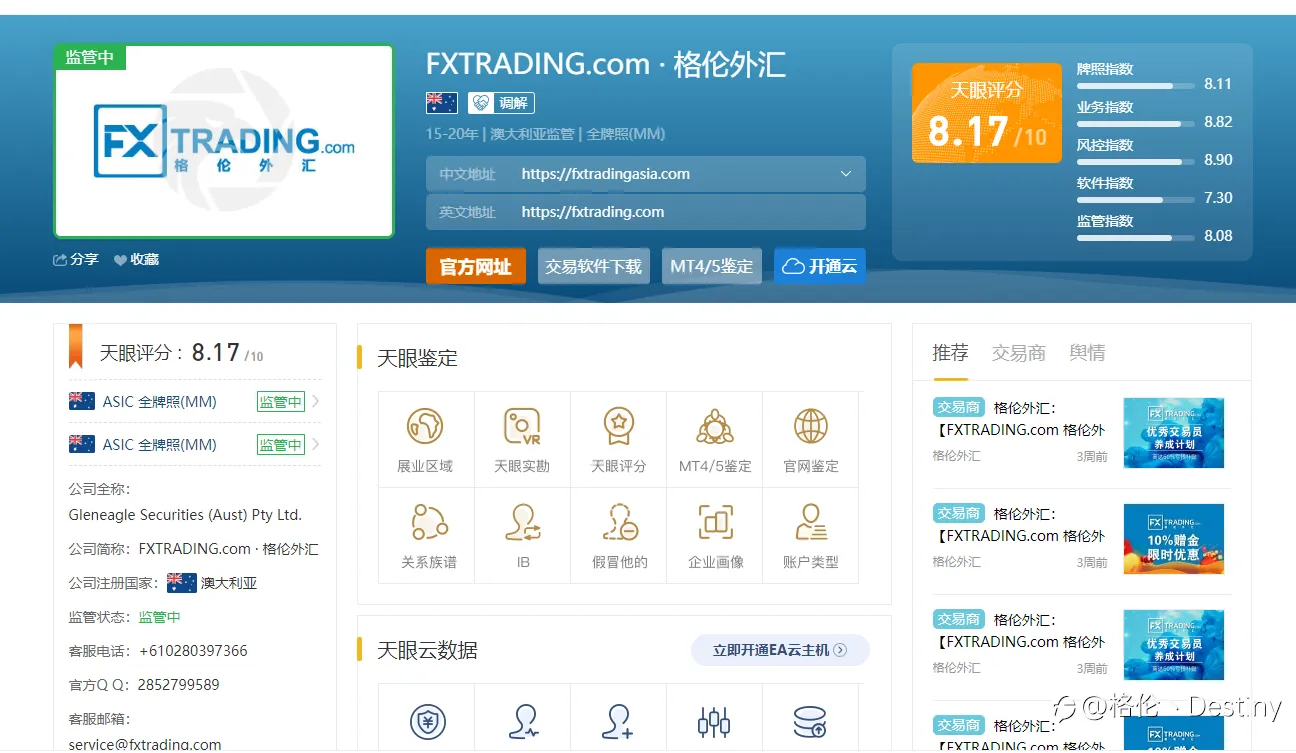This screenshot has height=753, width=1296.
Task: Expand the first ASIC 全牌照(MM) row chevron
Action: (316, 402)
